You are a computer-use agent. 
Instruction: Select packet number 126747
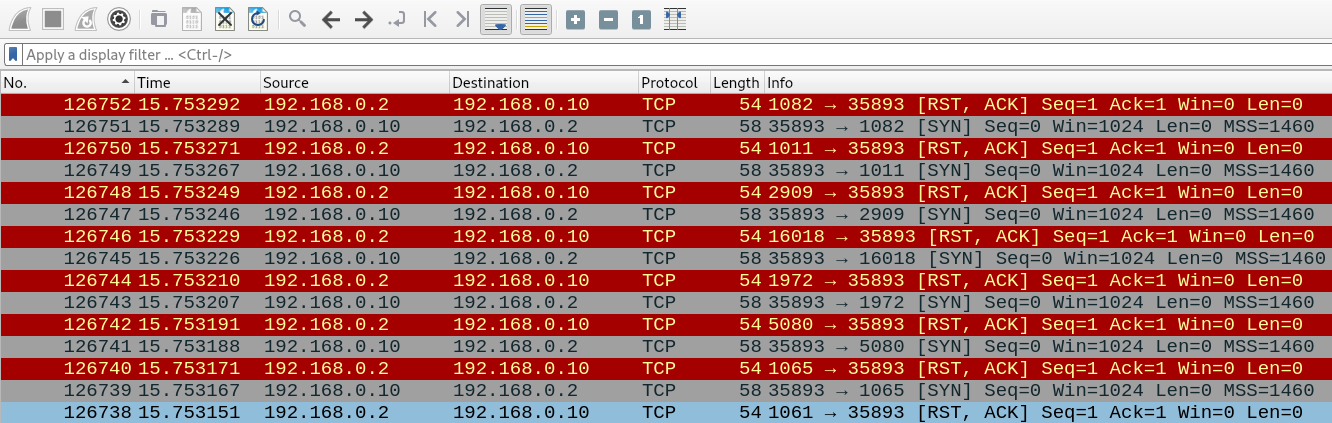[x=666, y=214]
